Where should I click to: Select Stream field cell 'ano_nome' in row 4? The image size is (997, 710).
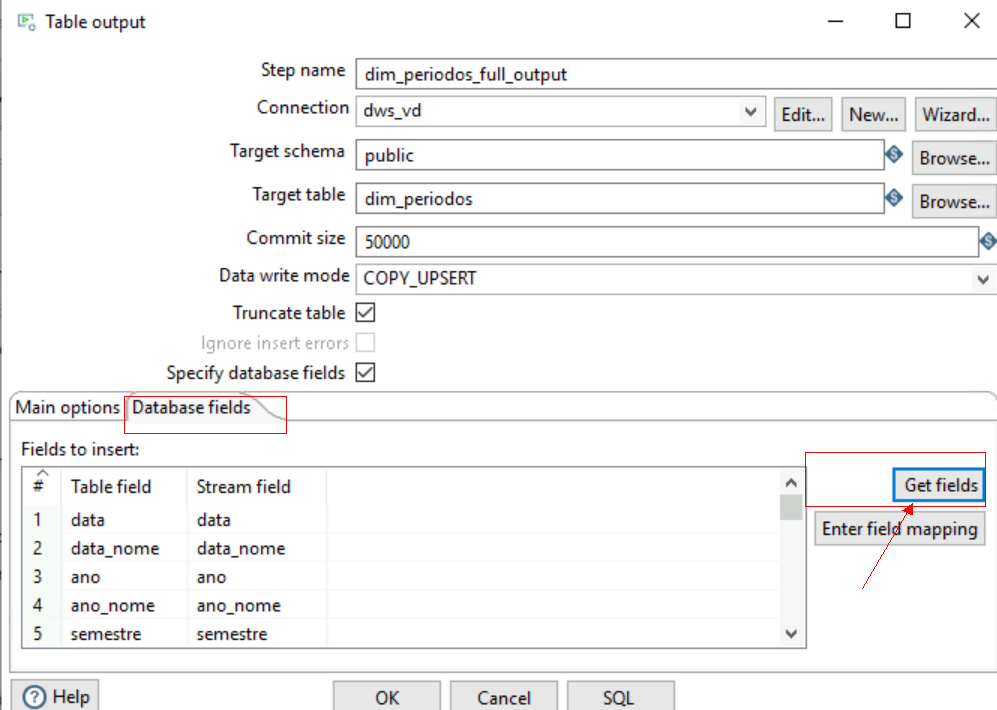tap(257, 605)
